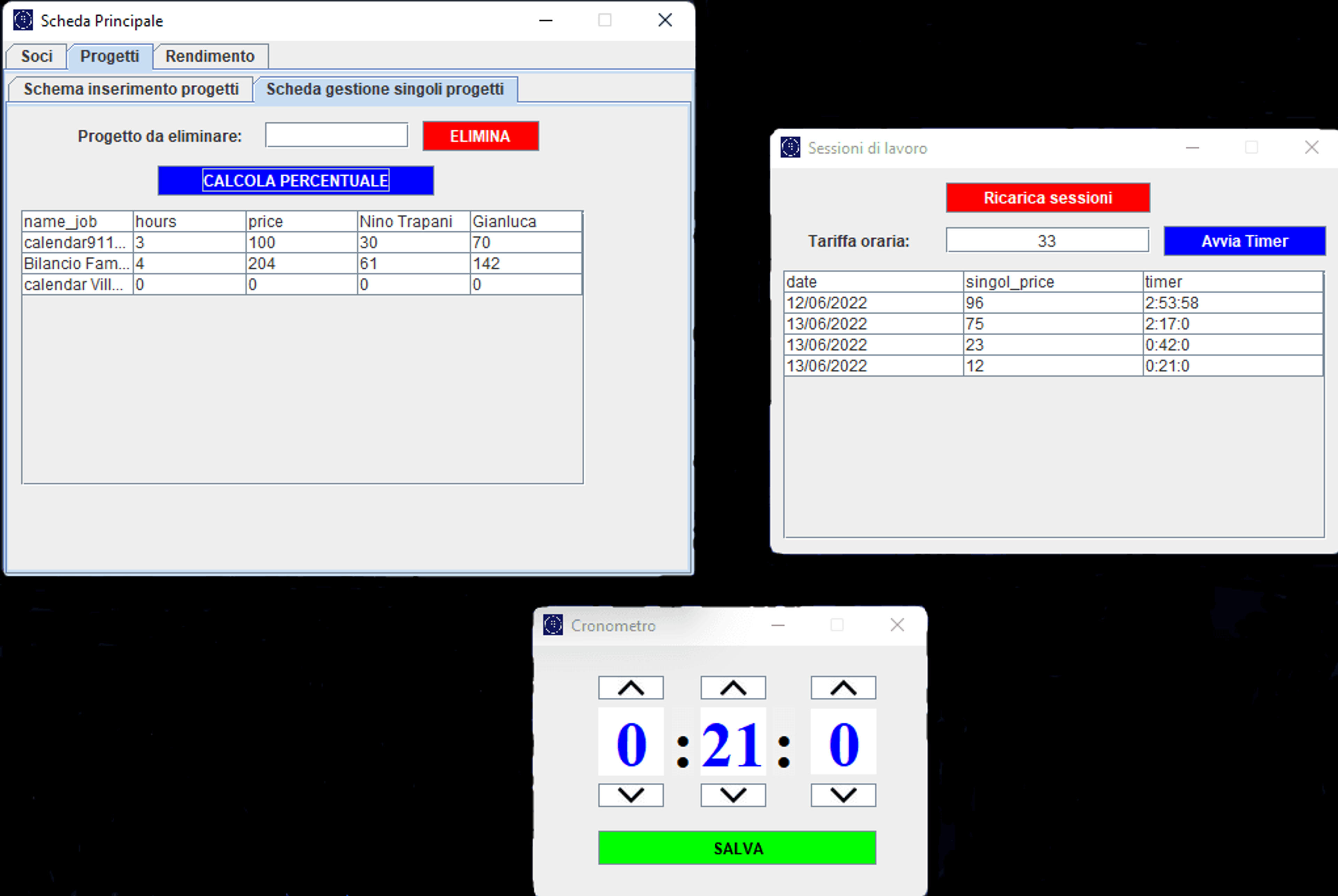Save the time with SALVA button
Viewport: 1338px width, 896px height.
[x=737, y=848]
